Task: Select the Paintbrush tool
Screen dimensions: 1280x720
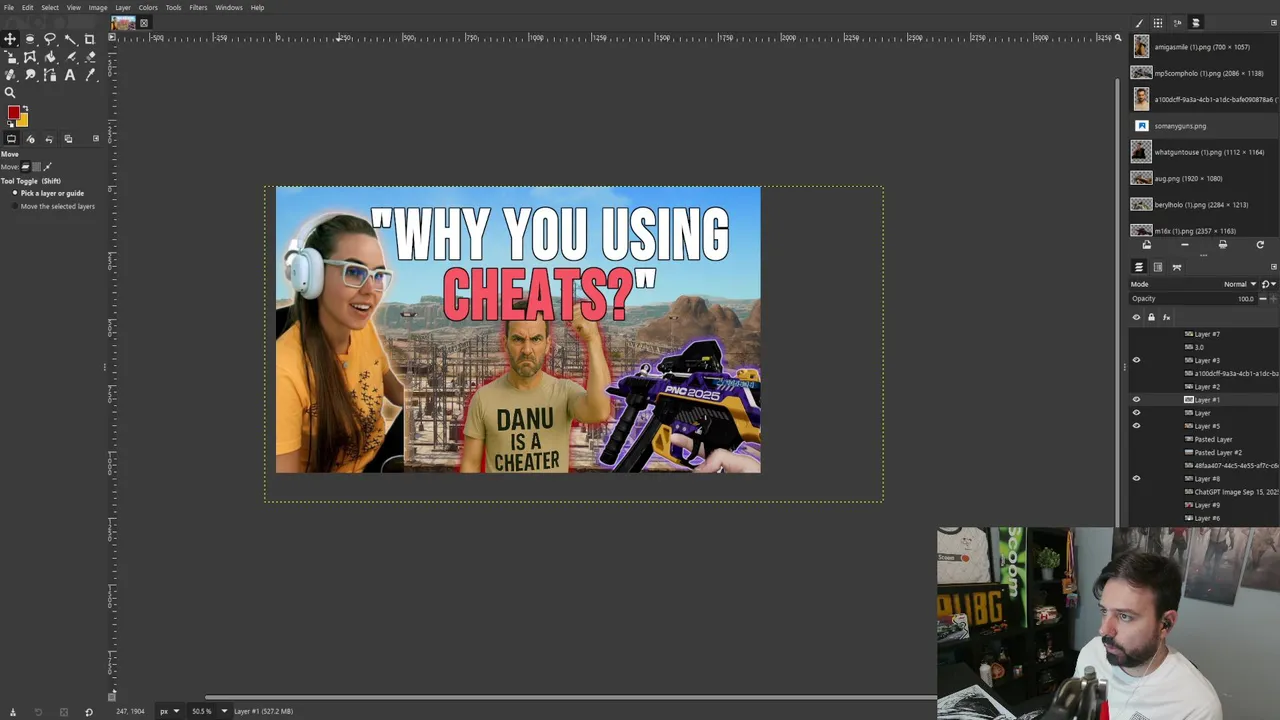Action: tap(70, 57)
